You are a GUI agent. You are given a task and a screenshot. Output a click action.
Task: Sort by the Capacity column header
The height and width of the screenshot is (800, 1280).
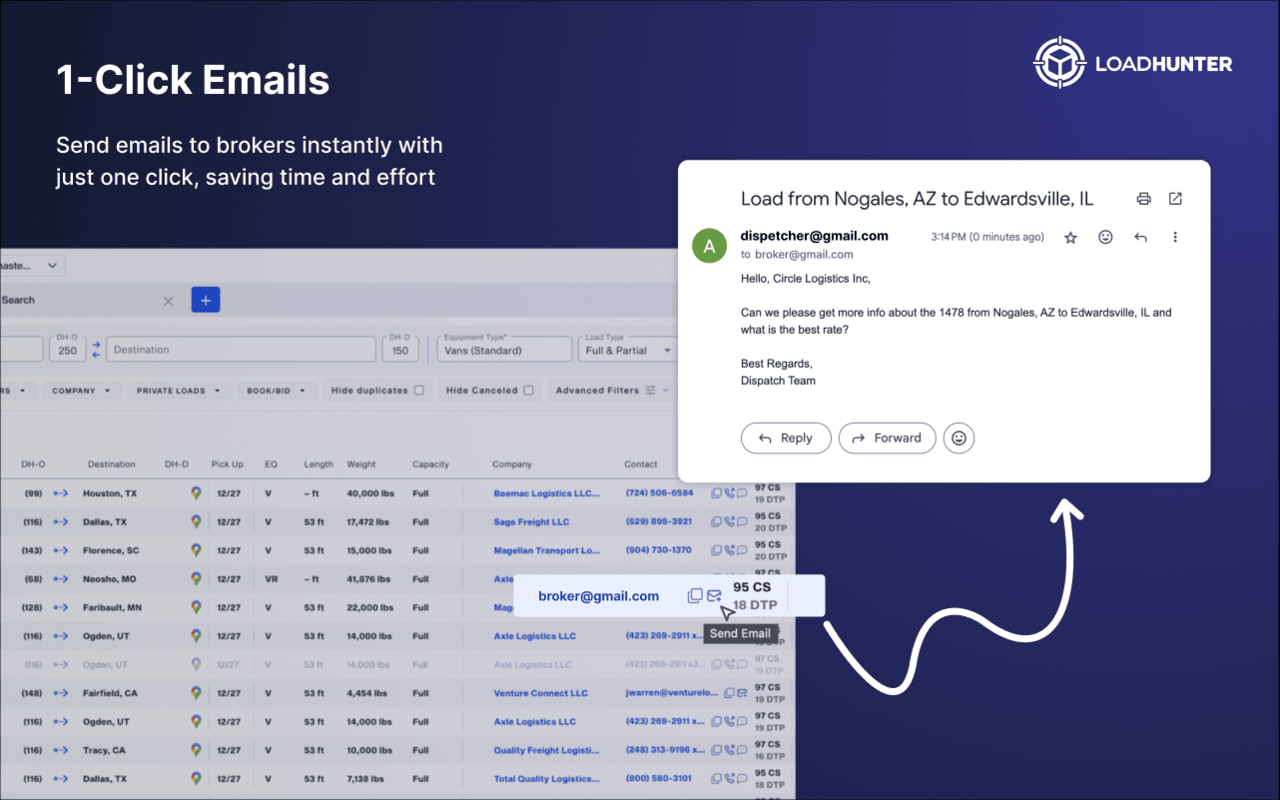[x=431, y=464]
